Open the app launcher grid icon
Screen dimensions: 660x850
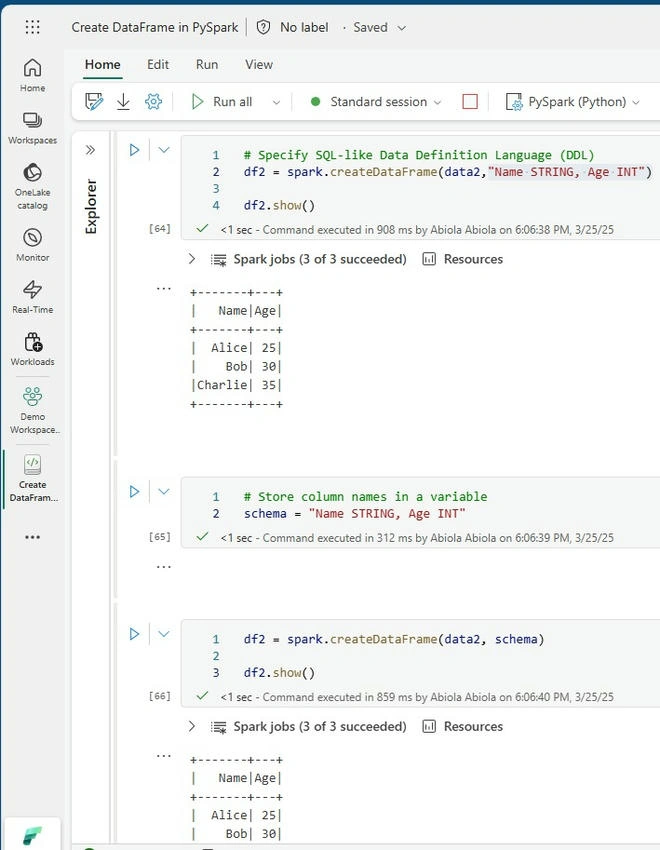(33, 27)
